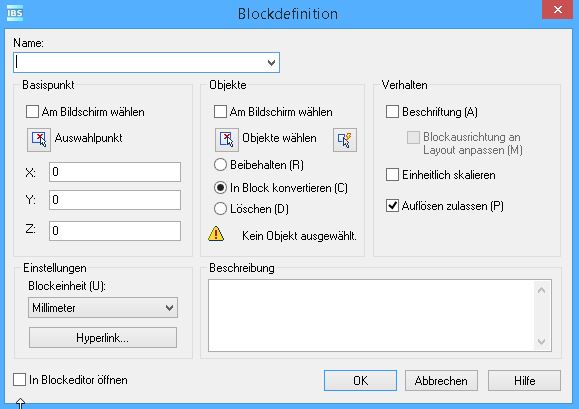Click the IBS application icon in title bar
This screenshot has width=579, height=409.
tap(15, 14)
